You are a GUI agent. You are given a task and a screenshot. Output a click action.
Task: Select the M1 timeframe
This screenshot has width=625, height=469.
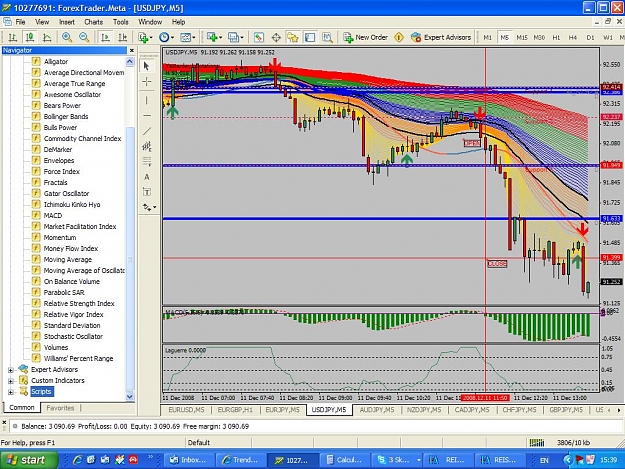487,37
